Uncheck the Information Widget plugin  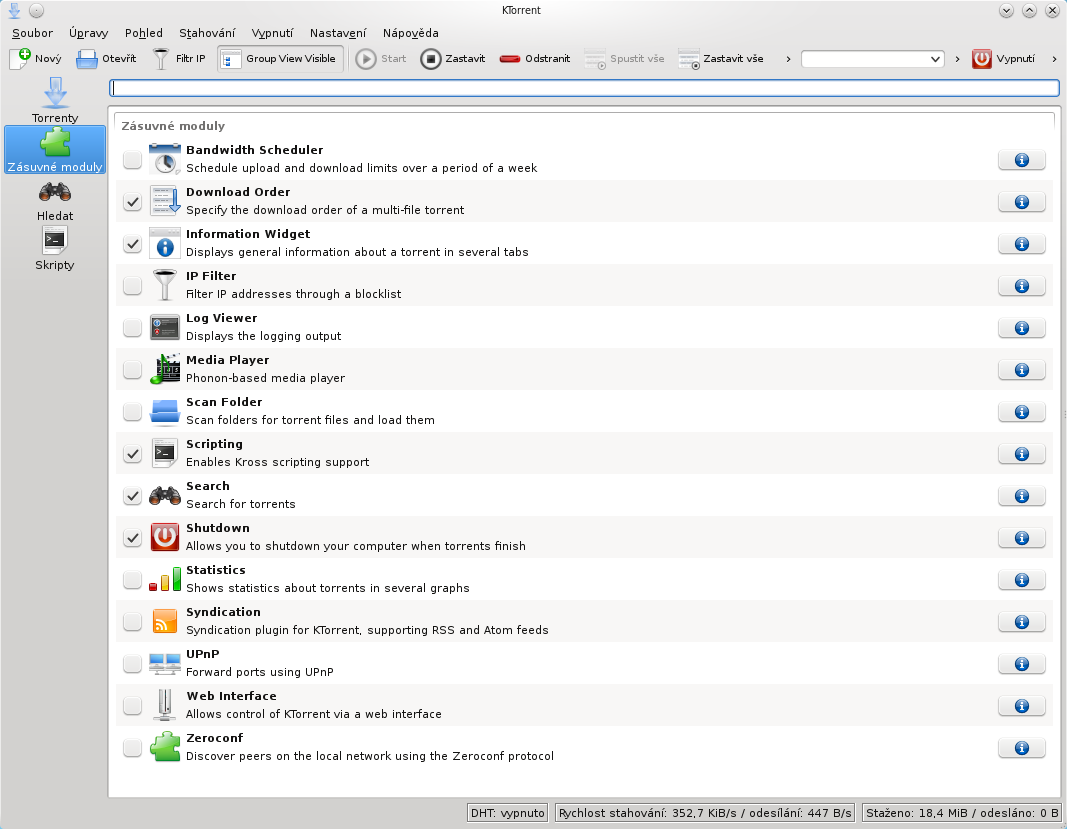[x=132, y=244]
